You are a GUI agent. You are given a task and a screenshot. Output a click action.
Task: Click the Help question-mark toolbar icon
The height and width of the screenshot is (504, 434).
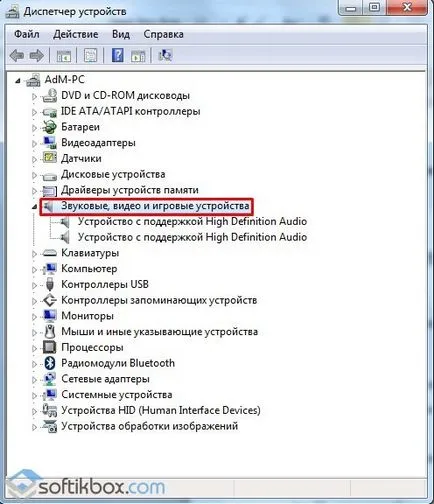coord(117,55)
